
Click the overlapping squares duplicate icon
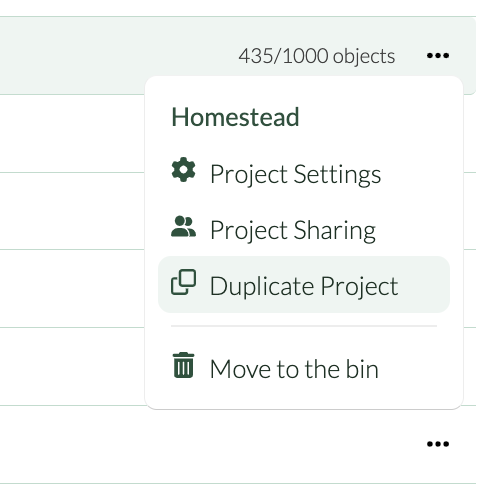point(183,282)
